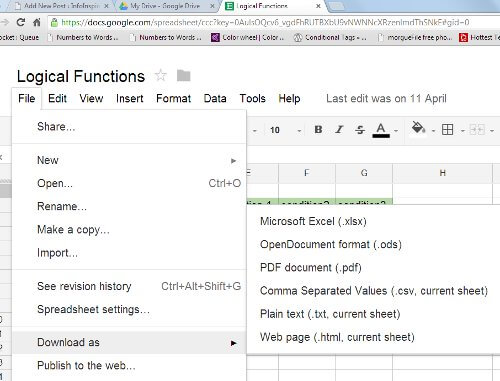Screen dimensions: 500x381
Task: Expand the merge cells dropdown arrow
Action: coord(492,131)
